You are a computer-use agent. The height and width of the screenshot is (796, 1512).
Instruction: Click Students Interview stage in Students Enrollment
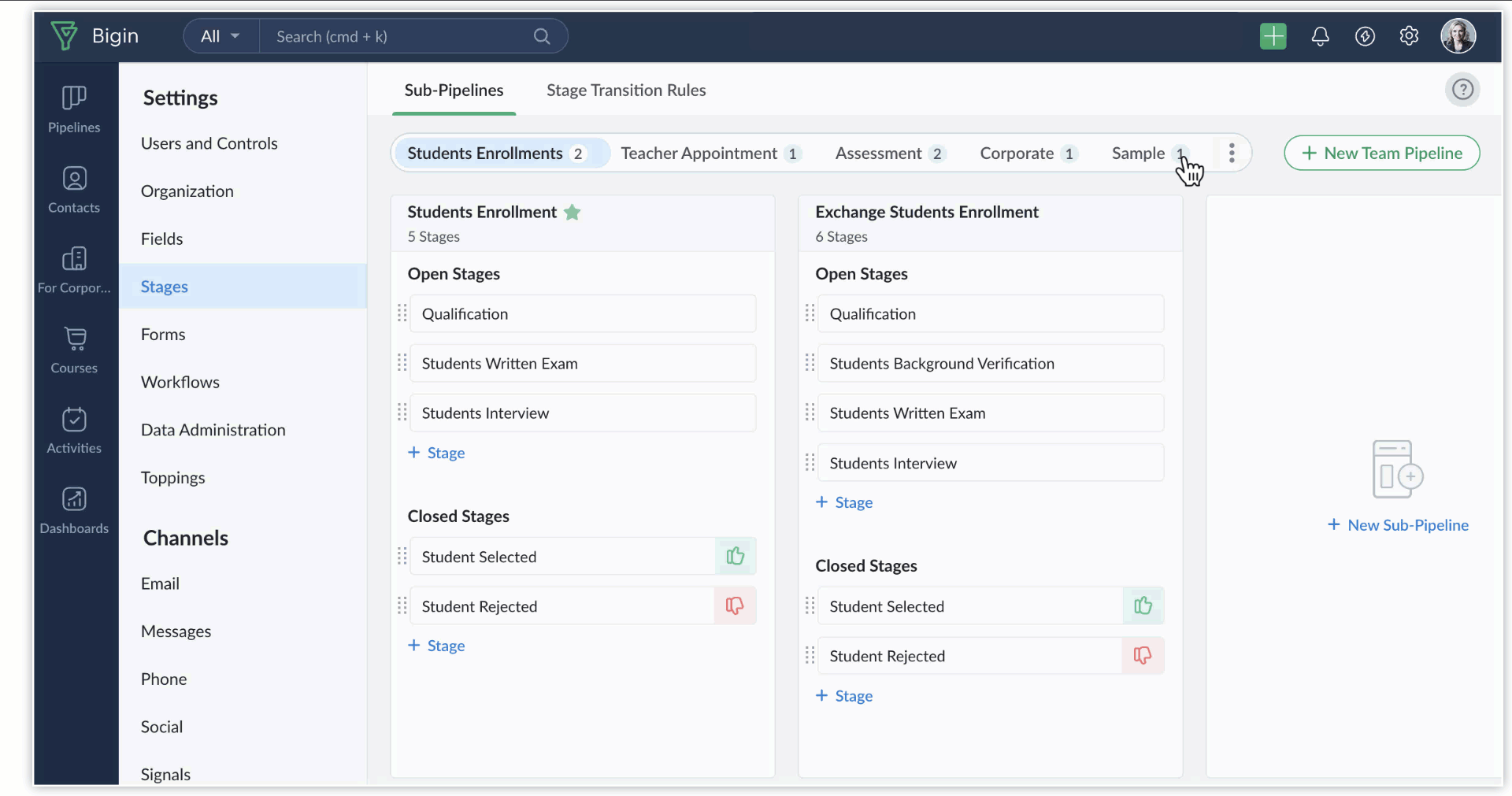583,413
